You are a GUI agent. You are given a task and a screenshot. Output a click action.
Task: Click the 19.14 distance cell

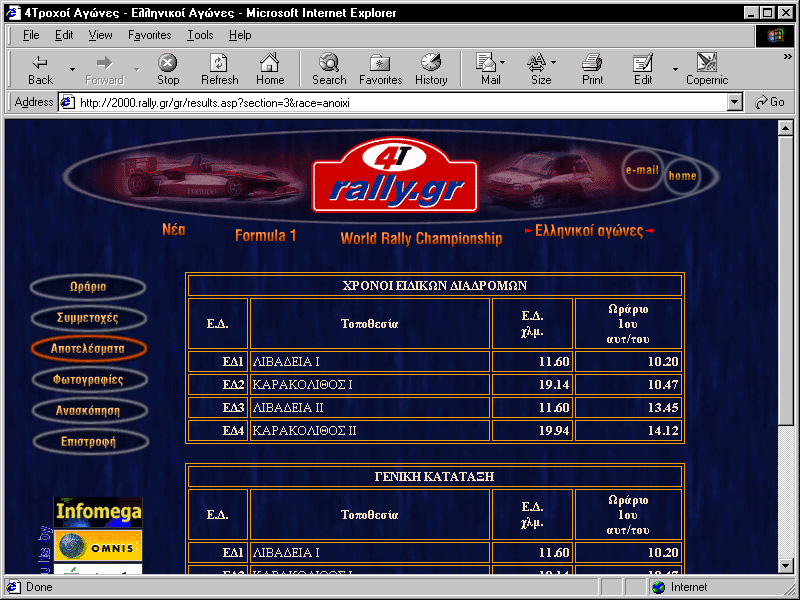tap(532, 385)
